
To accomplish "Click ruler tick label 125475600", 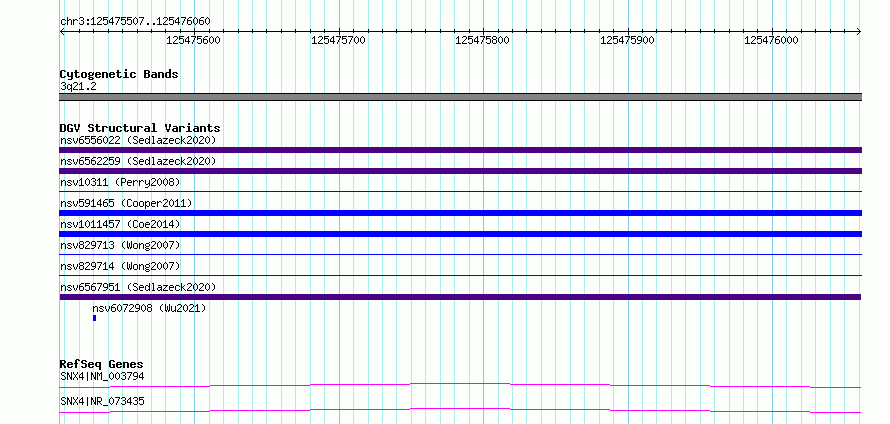I will pos(193,40).
